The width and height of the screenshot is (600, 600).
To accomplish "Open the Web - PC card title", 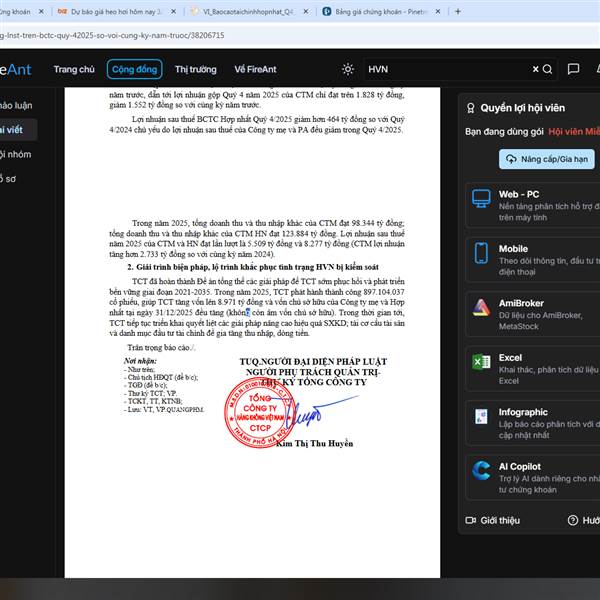I will (518, 194).
